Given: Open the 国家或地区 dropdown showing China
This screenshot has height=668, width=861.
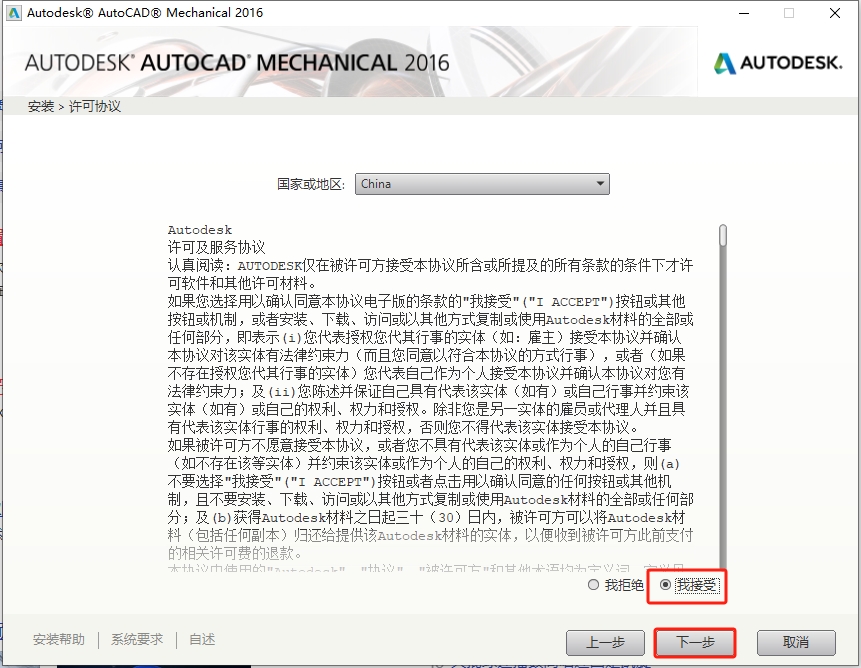Looking at the screenshot, I should tap(482, 184).
